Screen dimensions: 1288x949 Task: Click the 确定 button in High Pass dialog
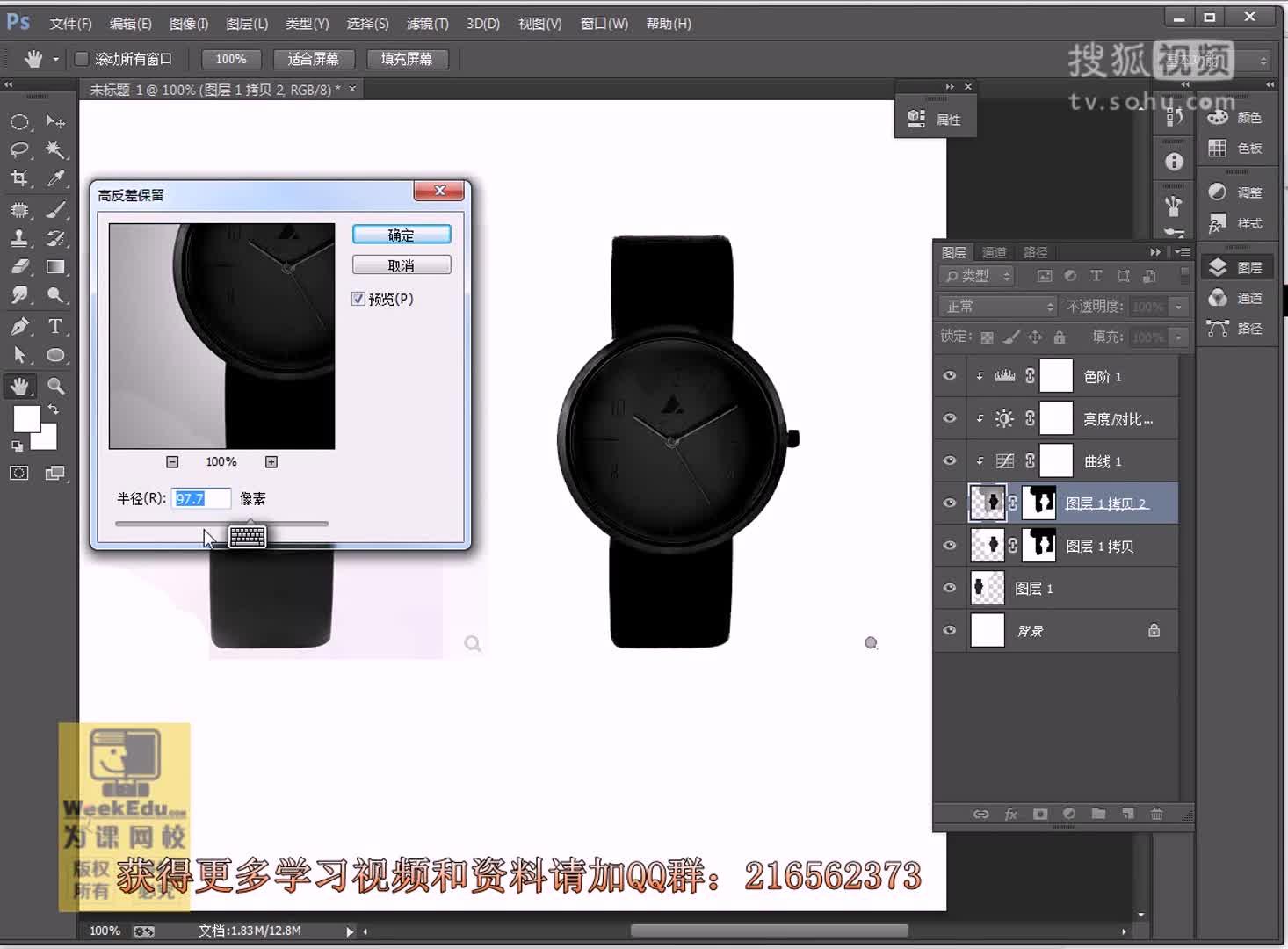pyautogui.click(x=402, y=235)
